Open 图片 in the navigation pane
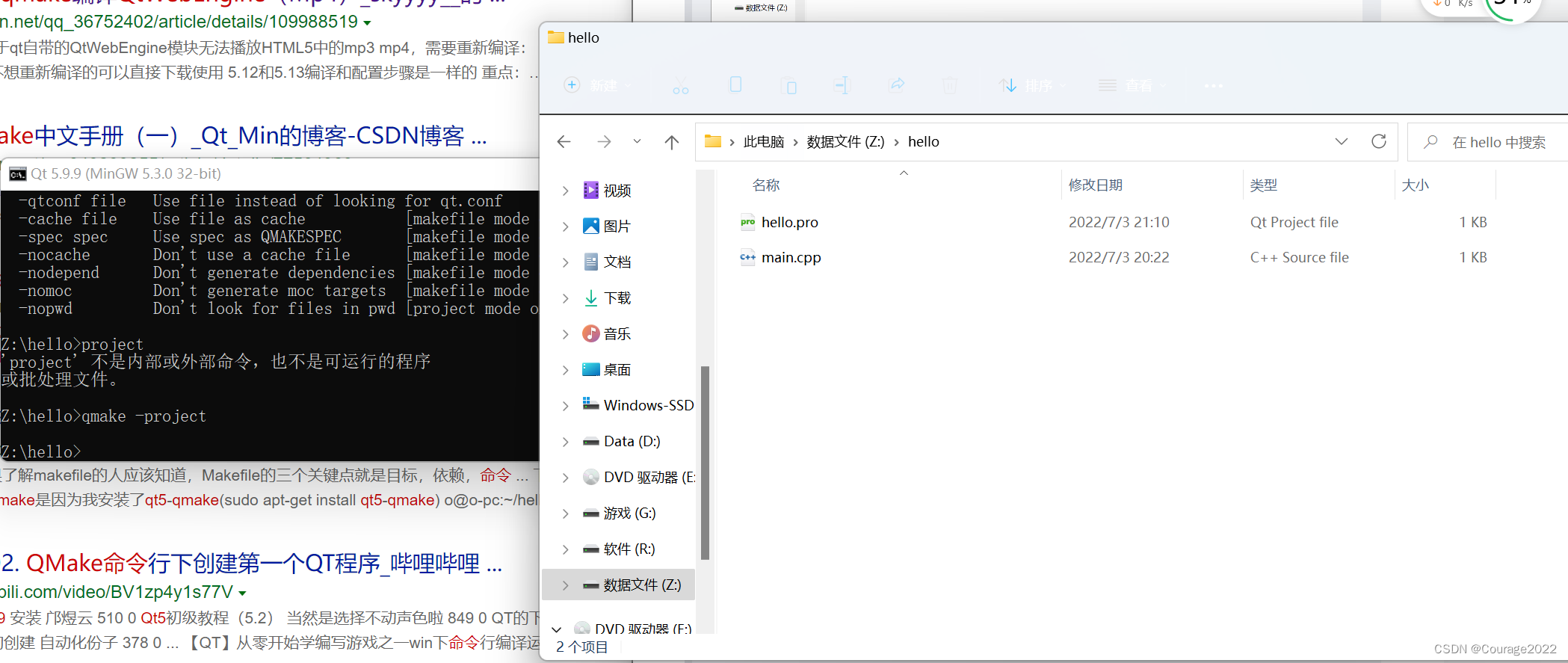This screenshot has height=663, width=1568. point(617,226)
